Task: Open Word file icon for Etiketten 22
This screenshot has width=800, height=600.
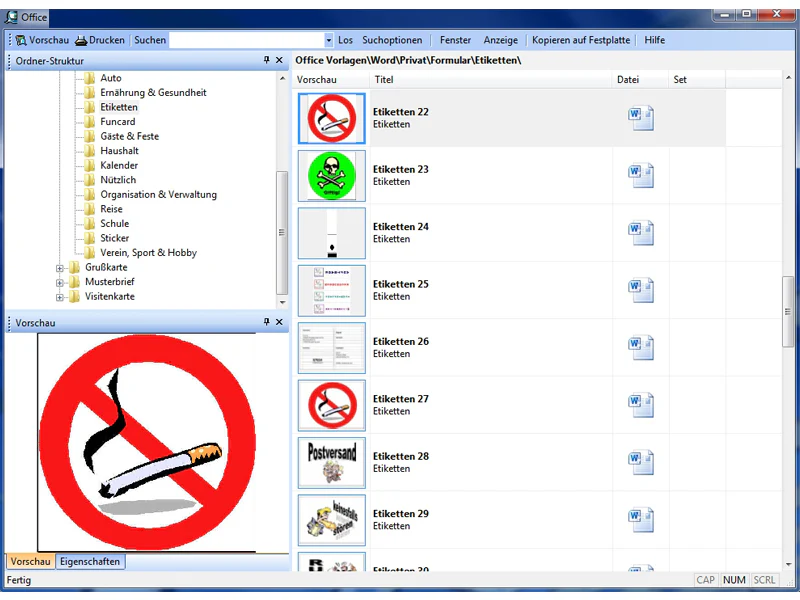Action: click(x=640, y=118)
